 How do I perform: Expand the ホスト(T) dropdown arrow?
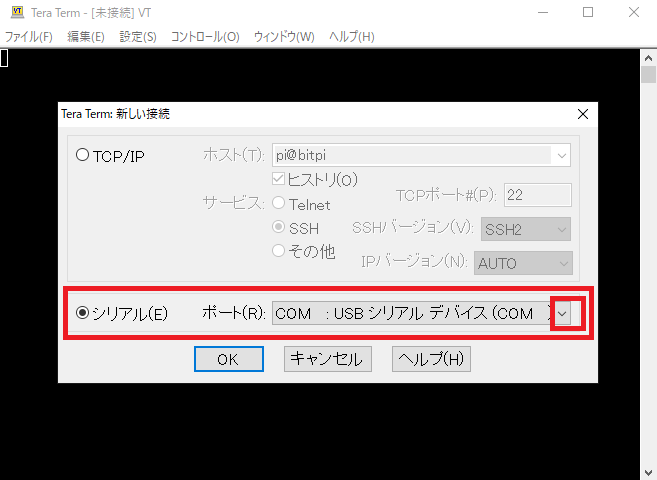coord(562,156)
